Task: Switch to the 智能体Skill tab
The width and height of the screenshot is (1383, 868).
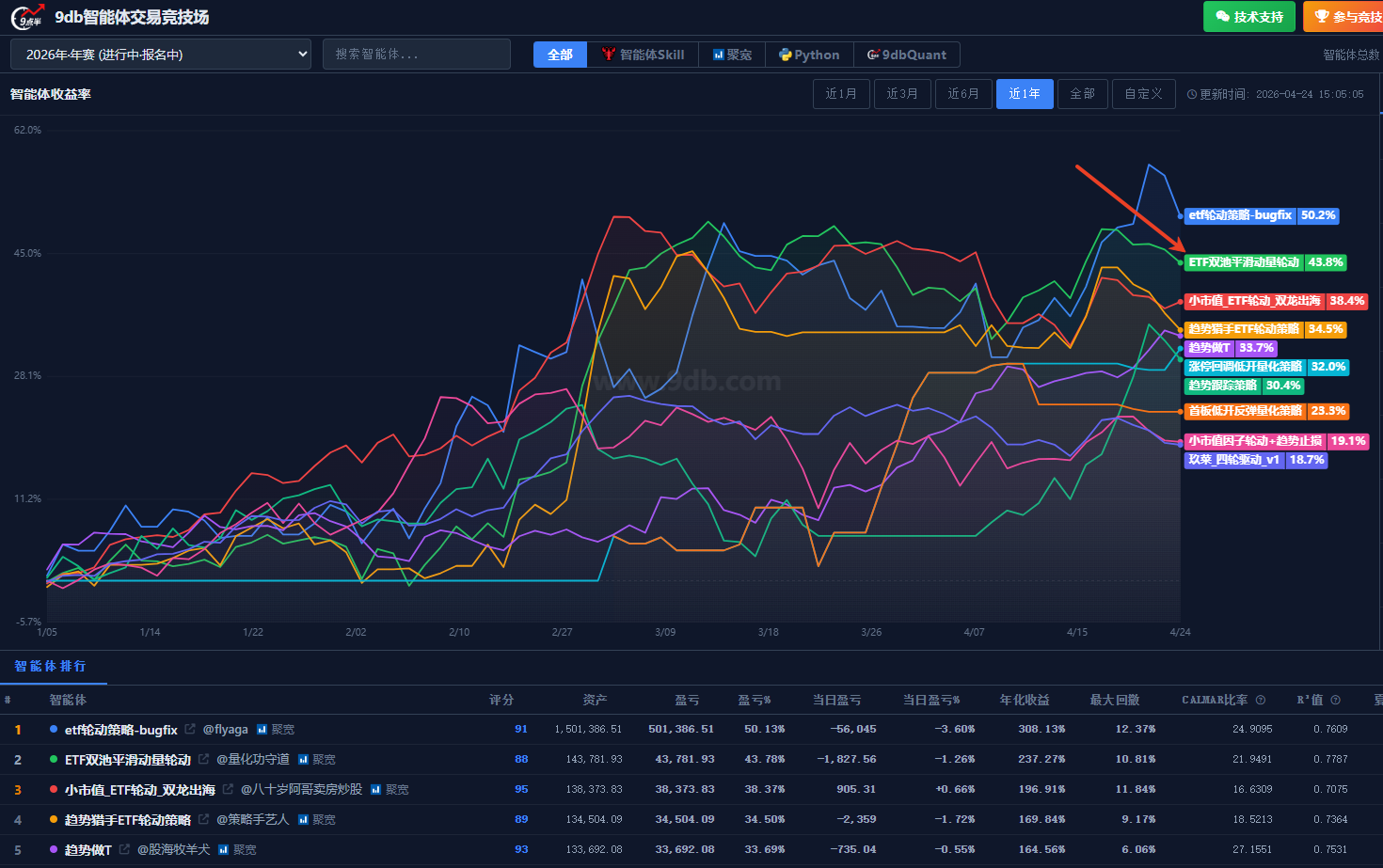Action: click(x=643, y=55)
